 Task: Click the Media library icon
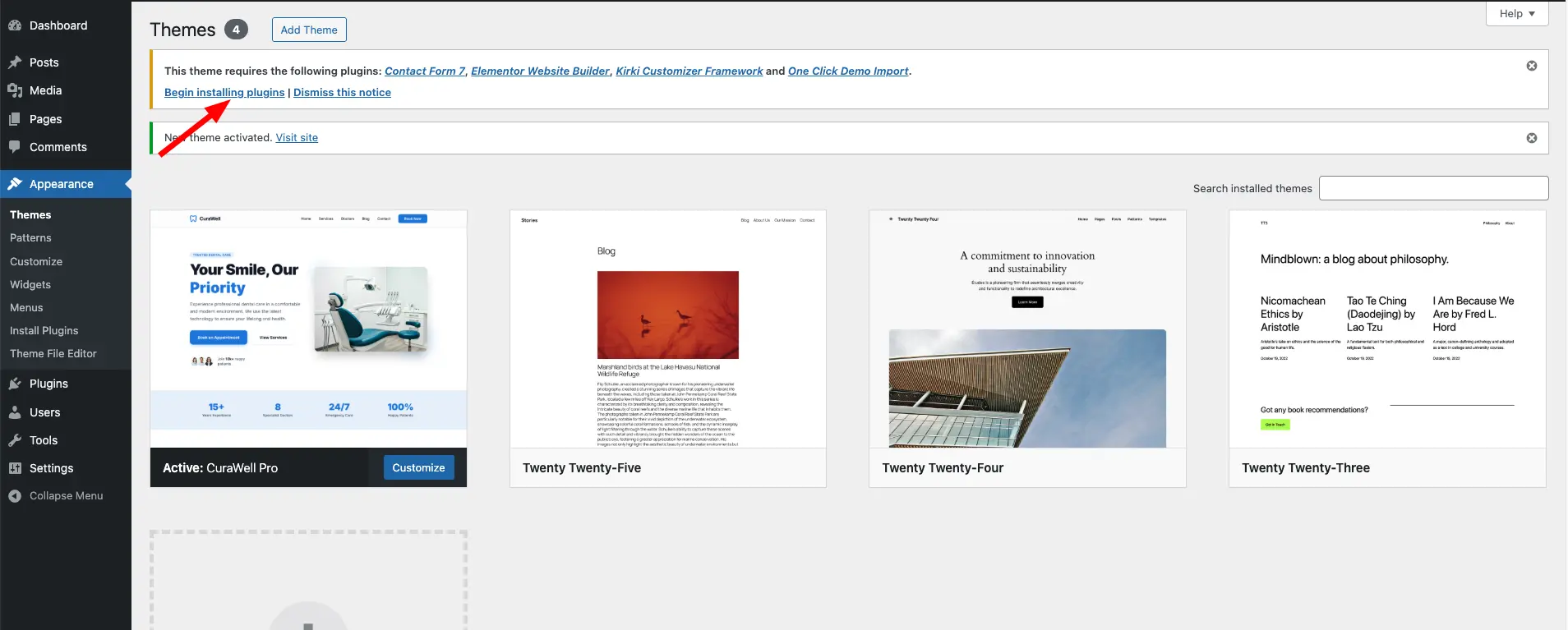(x=15, y=90)
